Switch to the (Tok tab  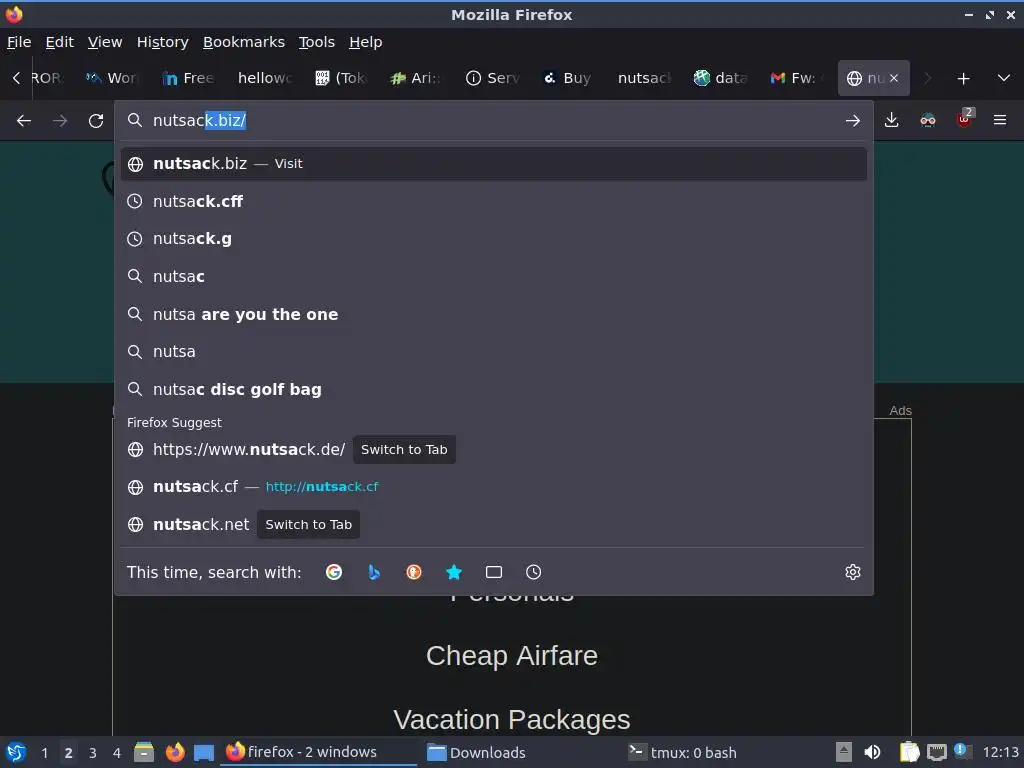click(x=341, y=78)
